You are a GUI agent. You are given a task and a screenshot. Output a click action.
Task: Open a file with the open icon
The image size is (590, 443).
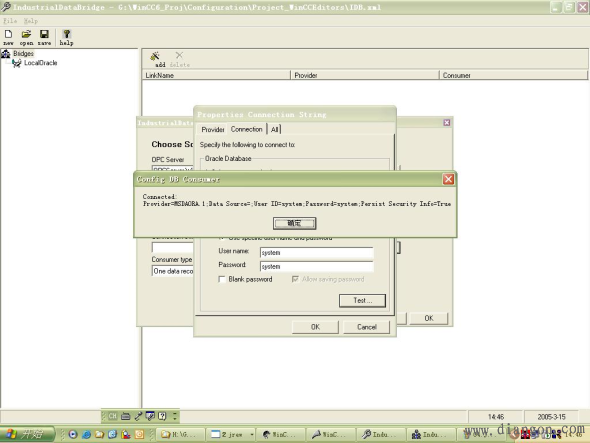pyautogui.click(x=26, y=38)
